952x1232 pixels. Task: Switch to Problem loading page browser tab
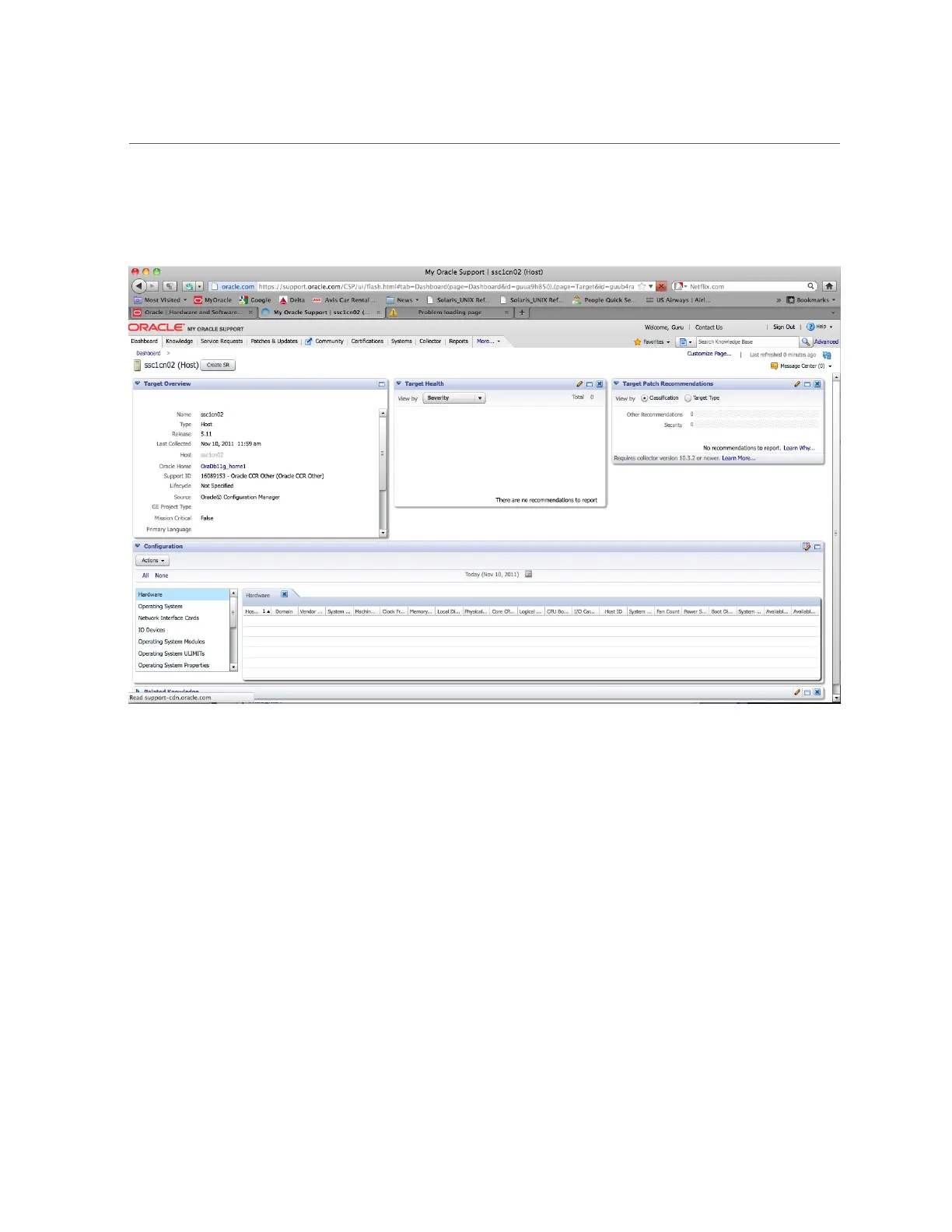450,313
